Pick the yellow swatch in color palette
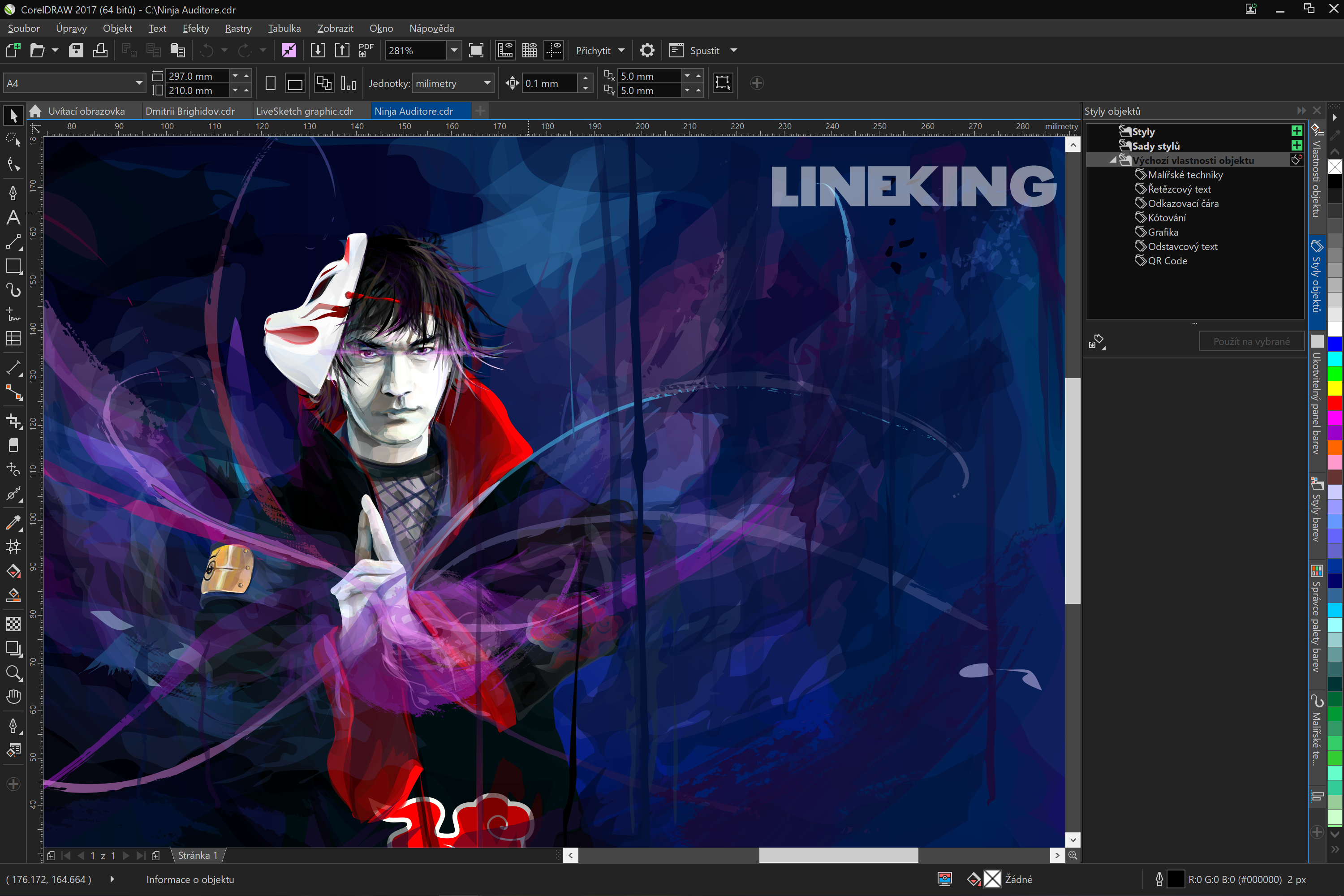1344x896 pixels. [1334, 388]
